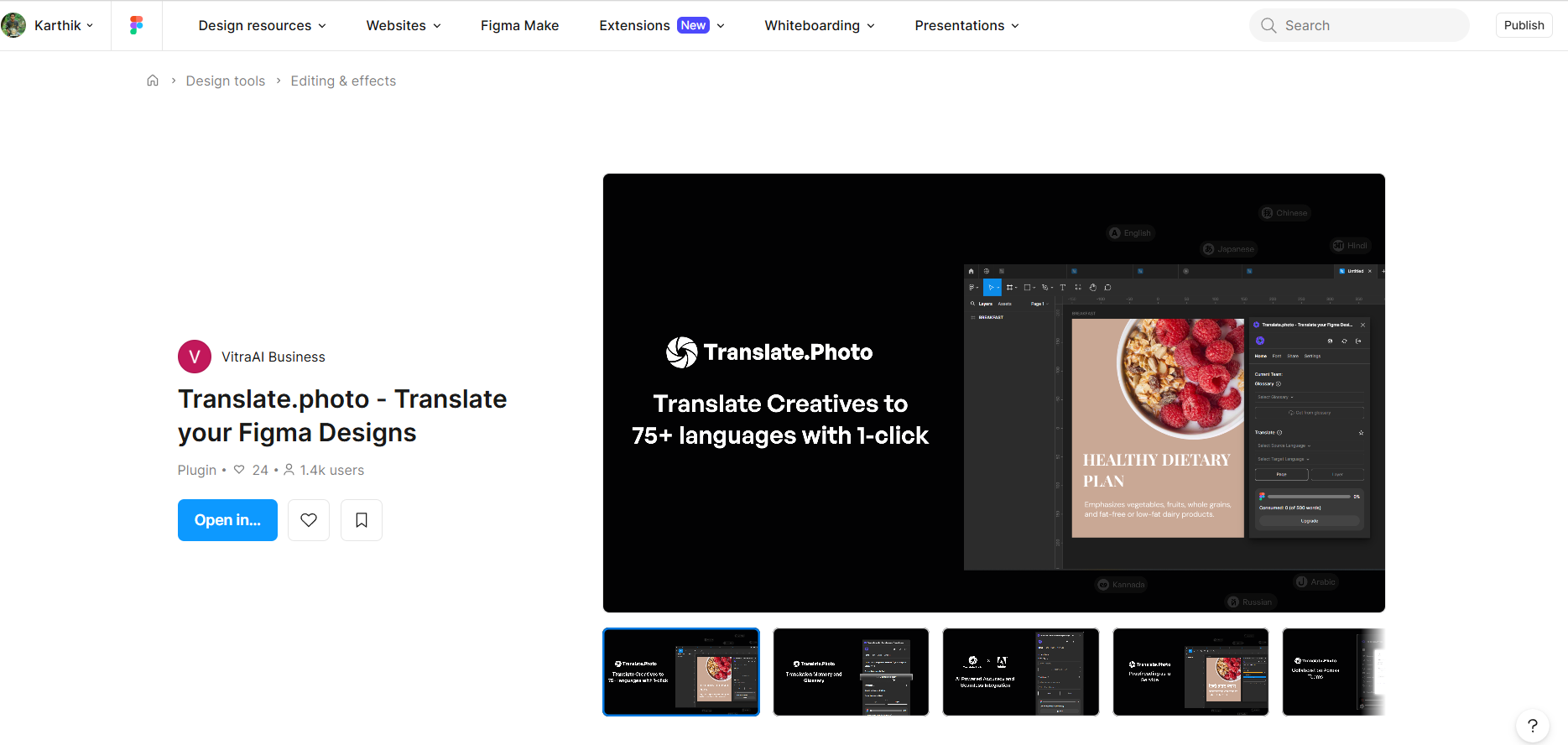The image size is (1568, 745).
Task: Click the search magnifier icon
Action: point(1268,25)
